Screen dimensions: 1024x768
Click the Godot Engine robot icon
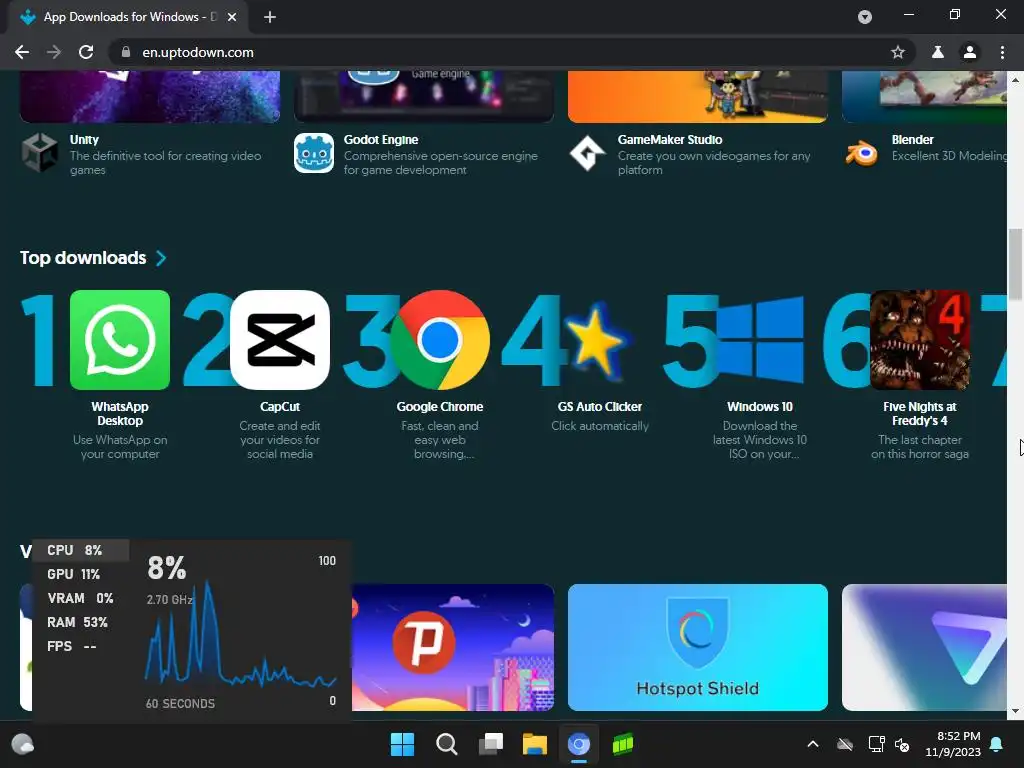[x=313, y=153]
